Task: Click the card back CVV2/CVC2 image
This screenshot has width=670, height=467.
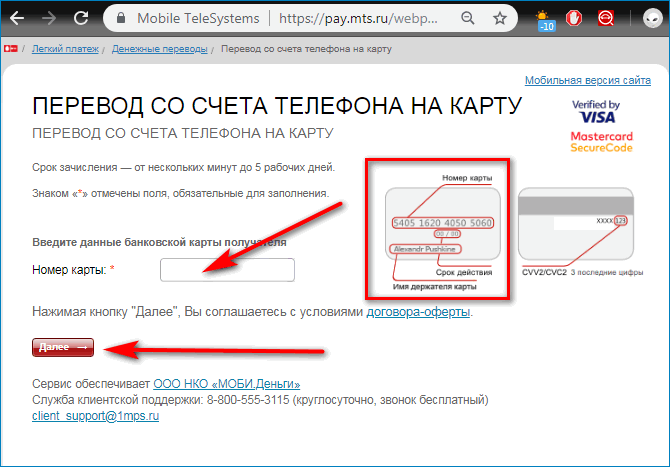Action: (x=576, y=223)
